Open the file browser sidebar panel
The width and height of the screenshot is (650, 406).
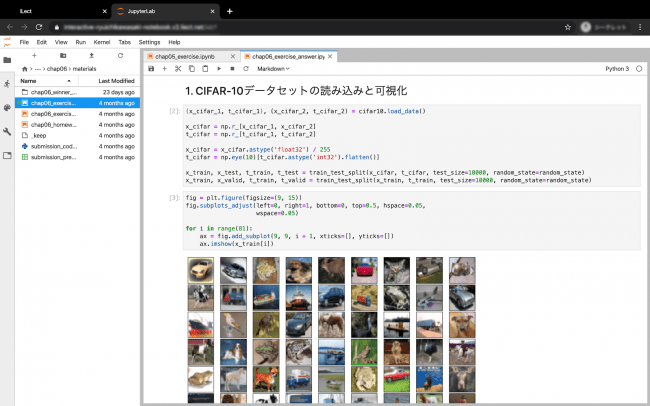7,60
